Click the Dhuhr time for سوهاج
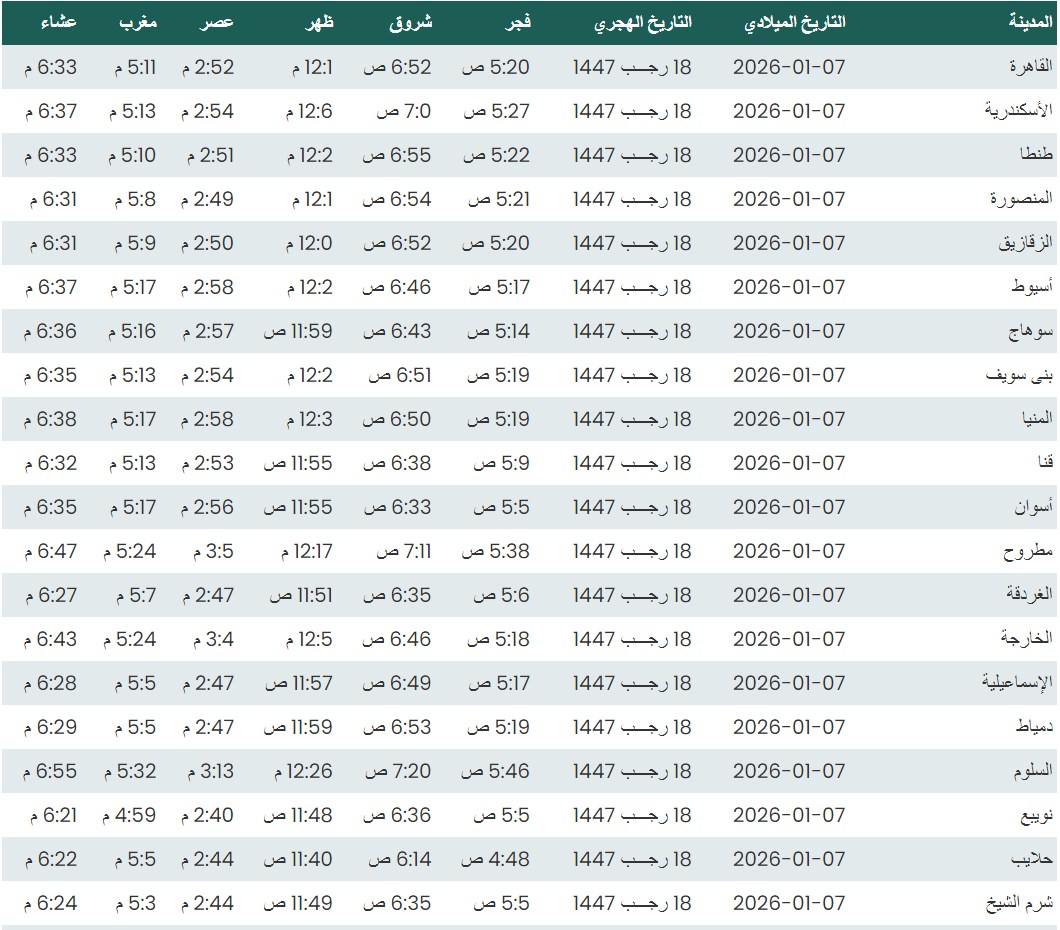This screenshot has height=930, width=1060. [298, 331]
